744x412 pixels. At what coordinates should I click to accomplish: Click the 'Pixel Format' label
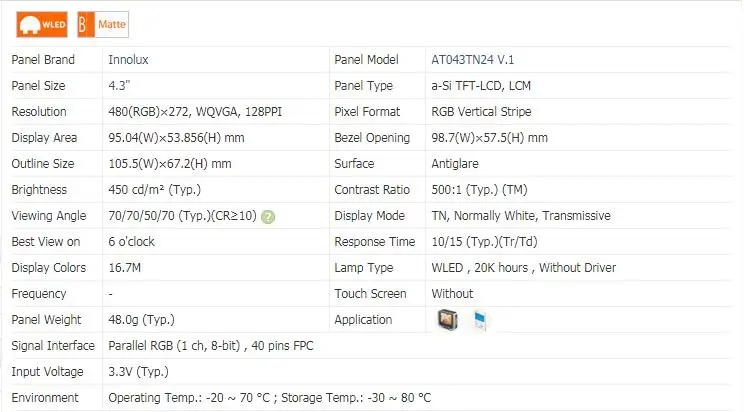367,112
